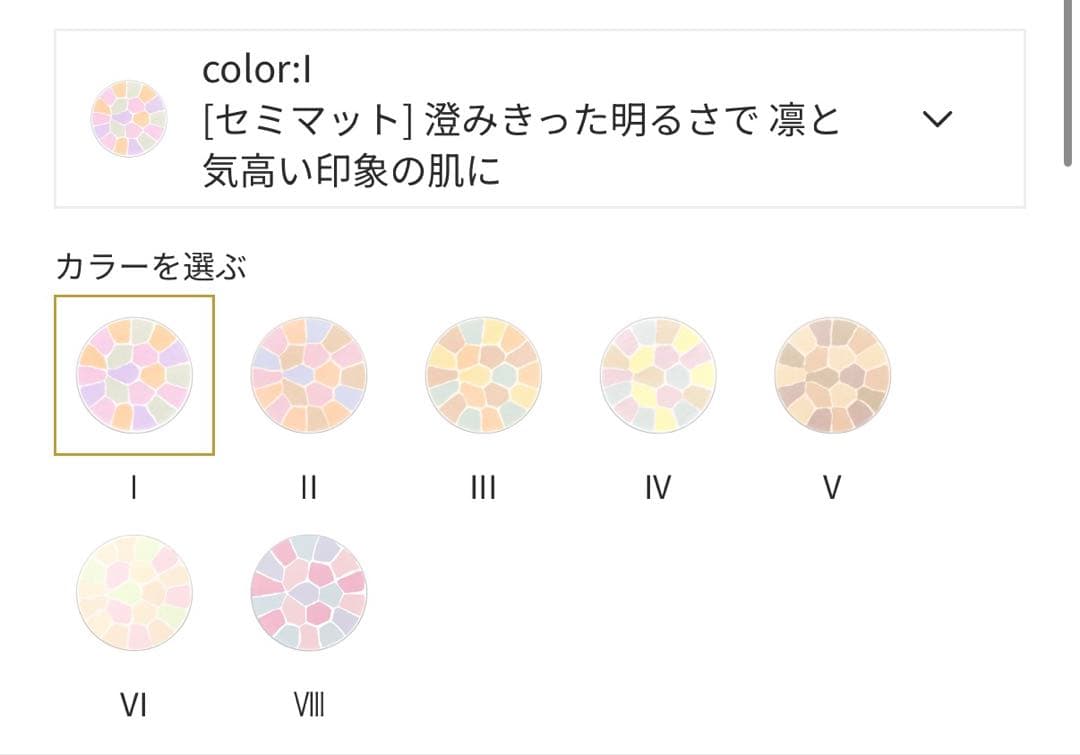Select the color VIII pink powder swatch

pyautogui.click(x=309, y=592)
